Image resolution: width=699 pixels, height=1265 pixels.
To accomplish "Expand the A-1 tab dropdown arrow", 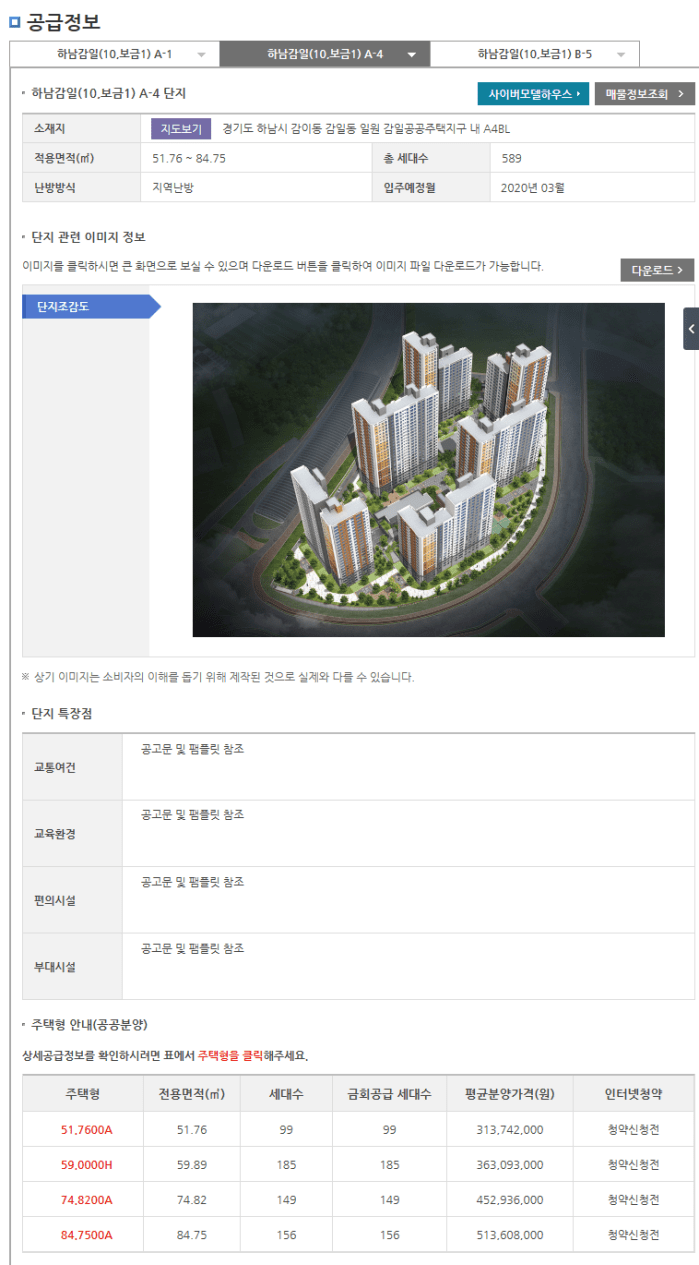I will [201, 55].
